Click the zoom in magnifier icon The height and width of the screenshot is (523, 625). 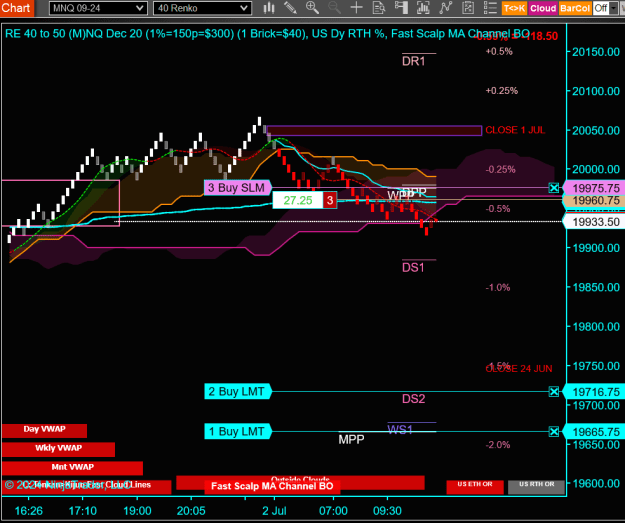[312, 8]
